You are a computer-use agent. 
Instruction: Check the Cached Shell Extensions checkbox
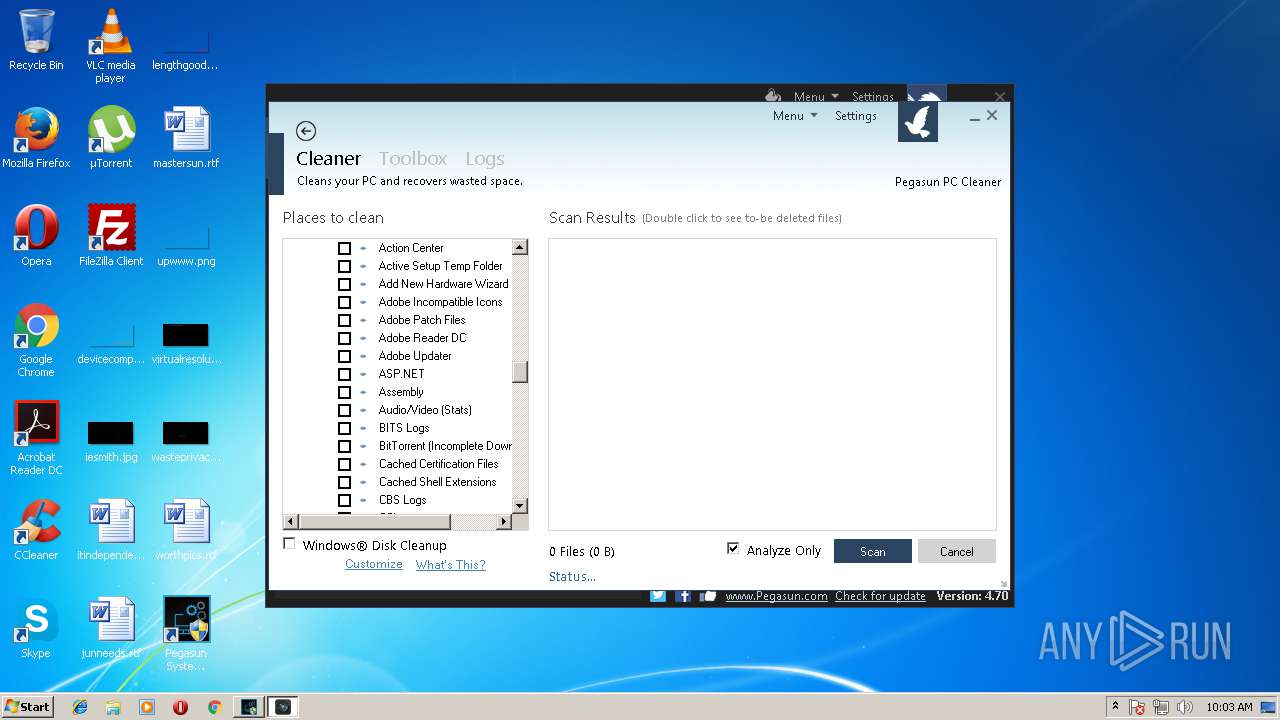click(344, 482)
